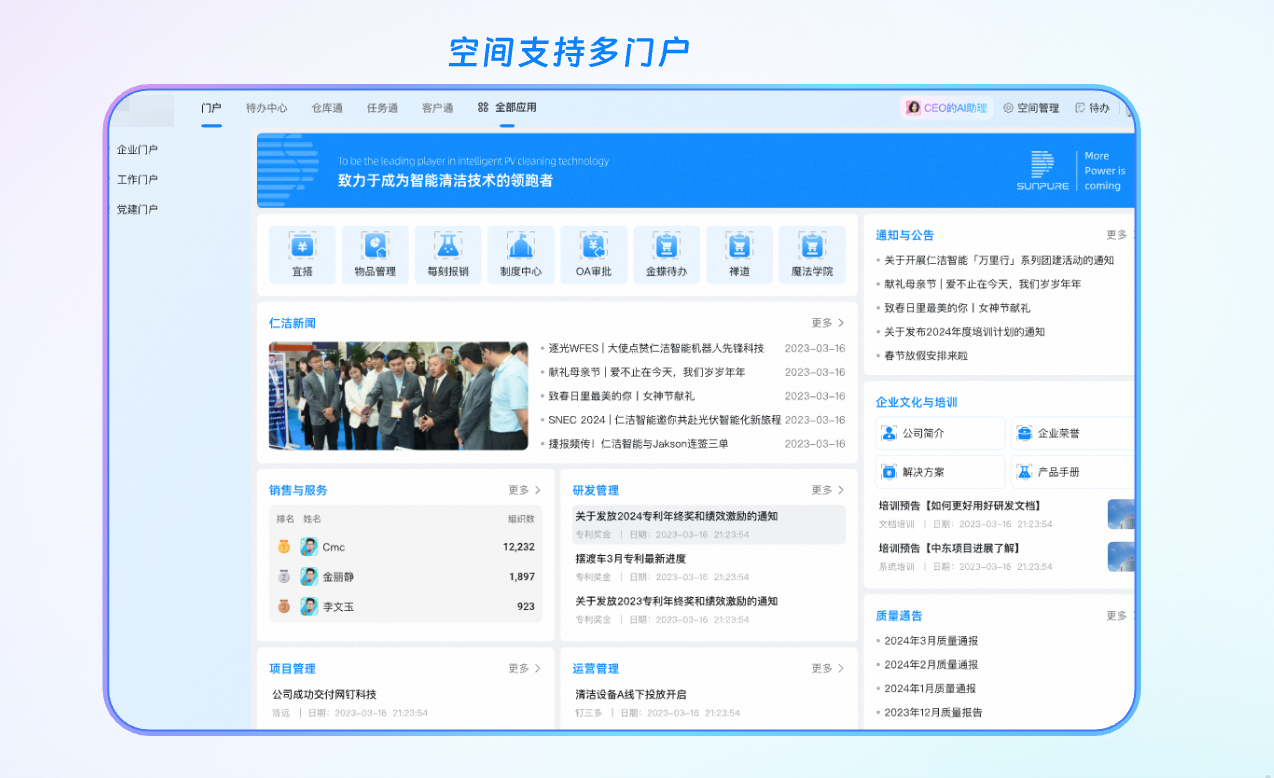Switch to the 门户 tab
The width and height of the screenshot is (1274, 778).
tap(211, 108)
